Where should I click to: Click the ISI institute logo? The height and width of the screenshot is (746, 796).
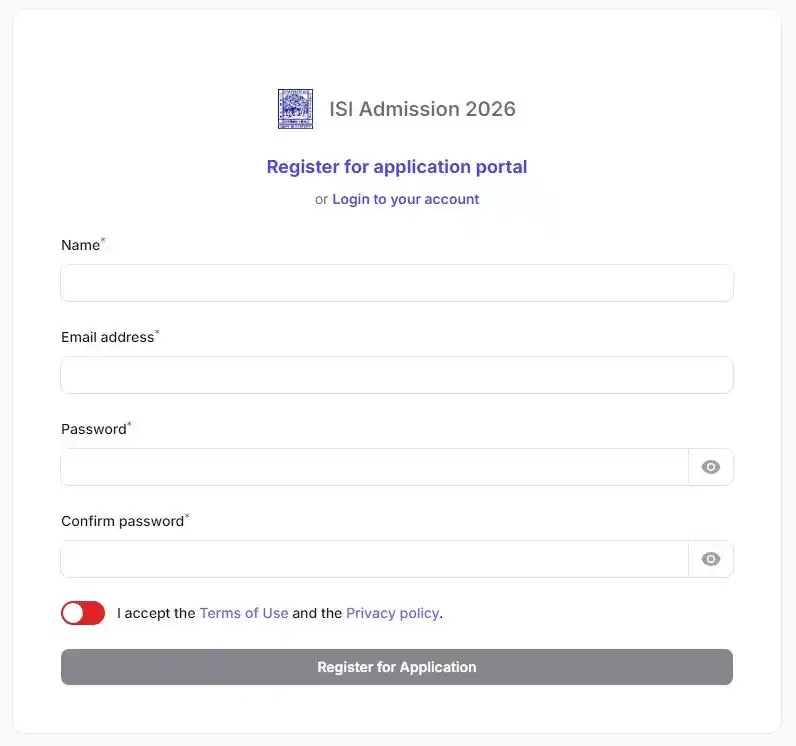[x=295, y=109]
